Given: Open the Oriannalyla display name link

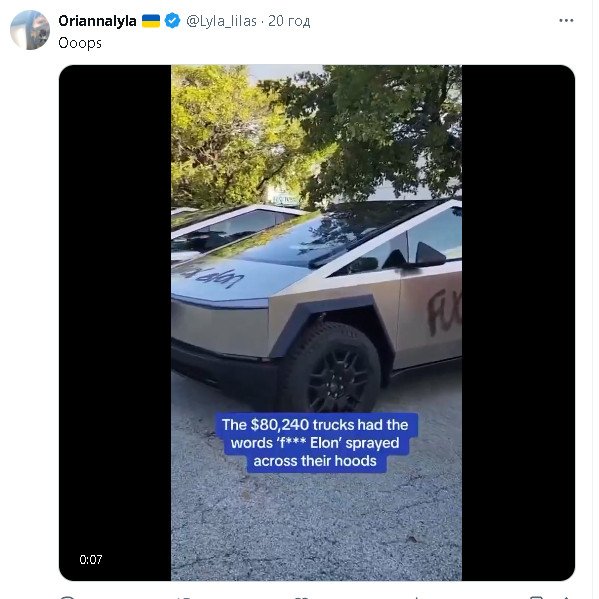Looking at the screenshot, I should pyautogui.click(x=97, y=21).
